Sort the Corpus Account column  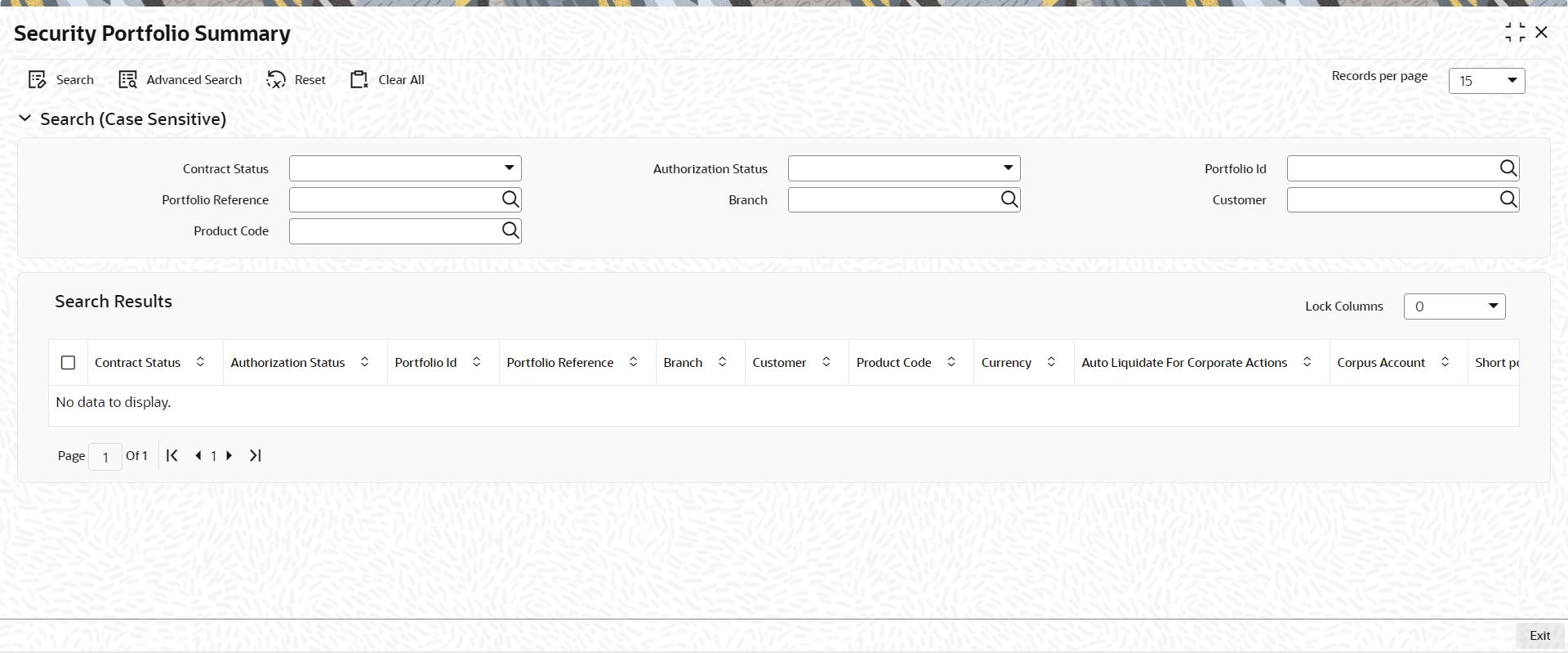(1445, 362)
